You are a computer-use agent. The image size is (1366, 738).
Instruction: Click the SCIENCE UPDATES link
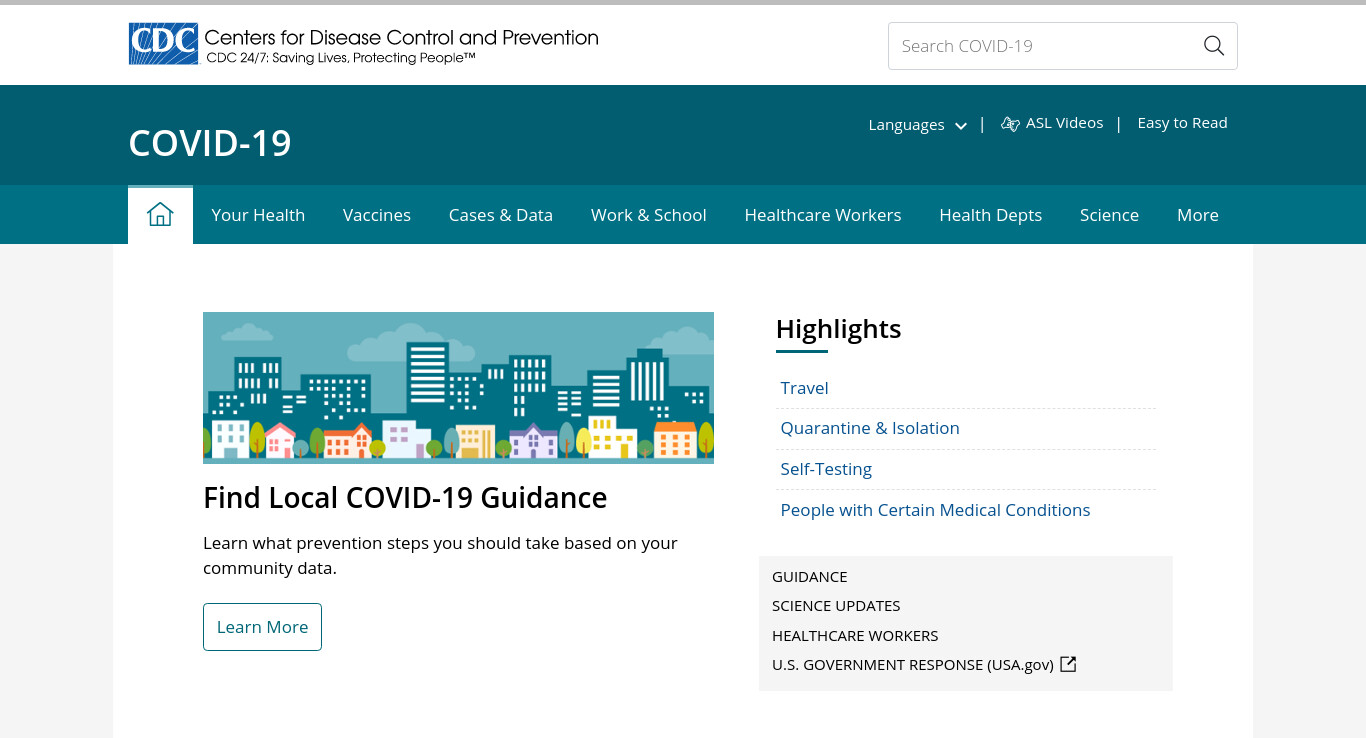(x=836, y=606)
